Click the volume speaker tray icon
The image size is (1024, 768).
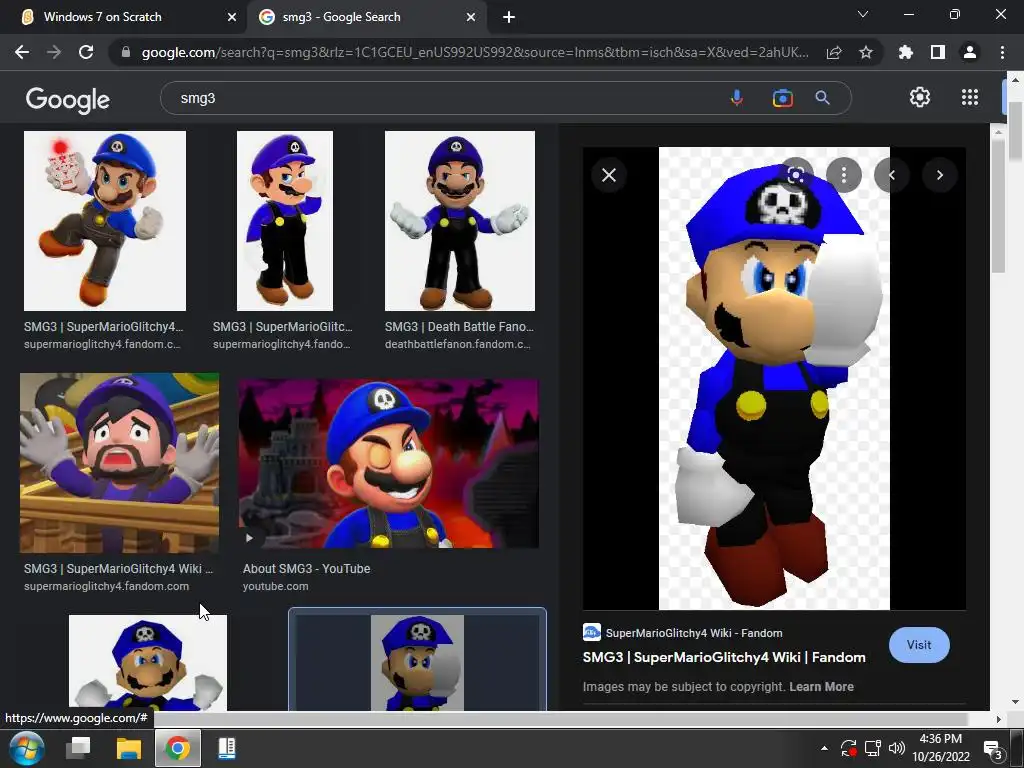pyautogui.click(x=897, y=748)
